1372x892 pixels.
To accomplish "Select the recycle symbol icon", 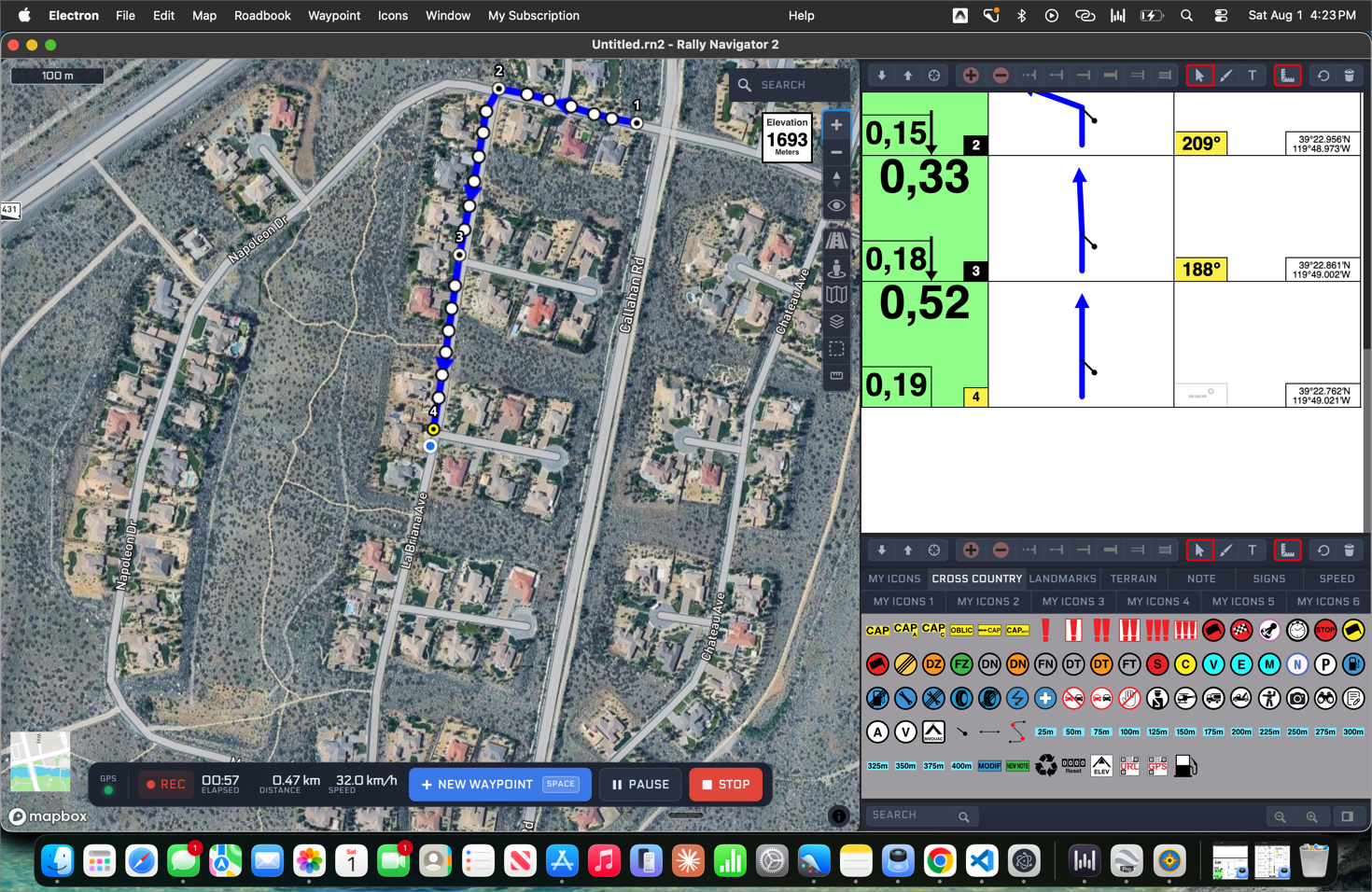I will coord(1046,766).
